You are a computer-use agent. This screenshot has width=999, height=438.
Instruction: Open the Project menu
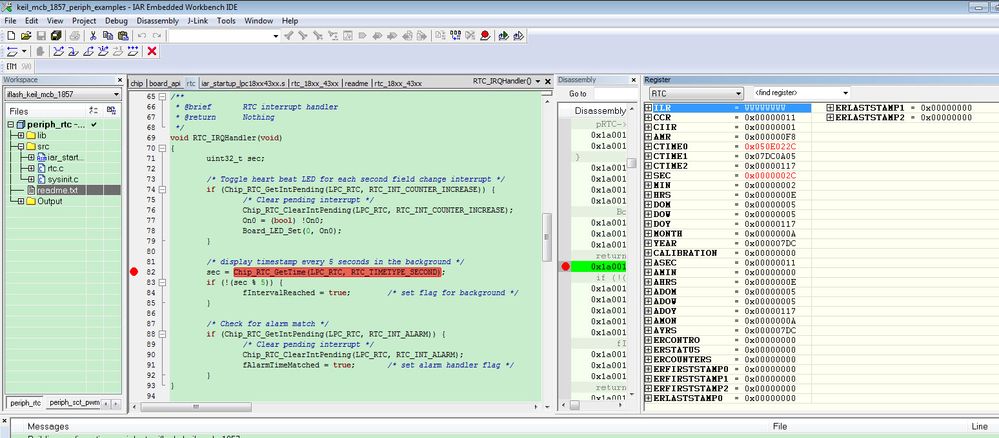(83, 20)
